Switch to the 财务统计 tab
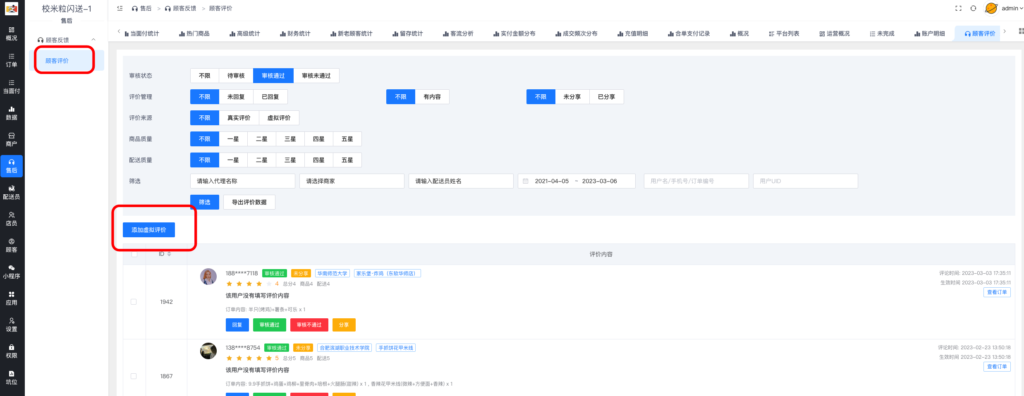The height and width of the screenshot is (396, 1024). tap(295, 33)
